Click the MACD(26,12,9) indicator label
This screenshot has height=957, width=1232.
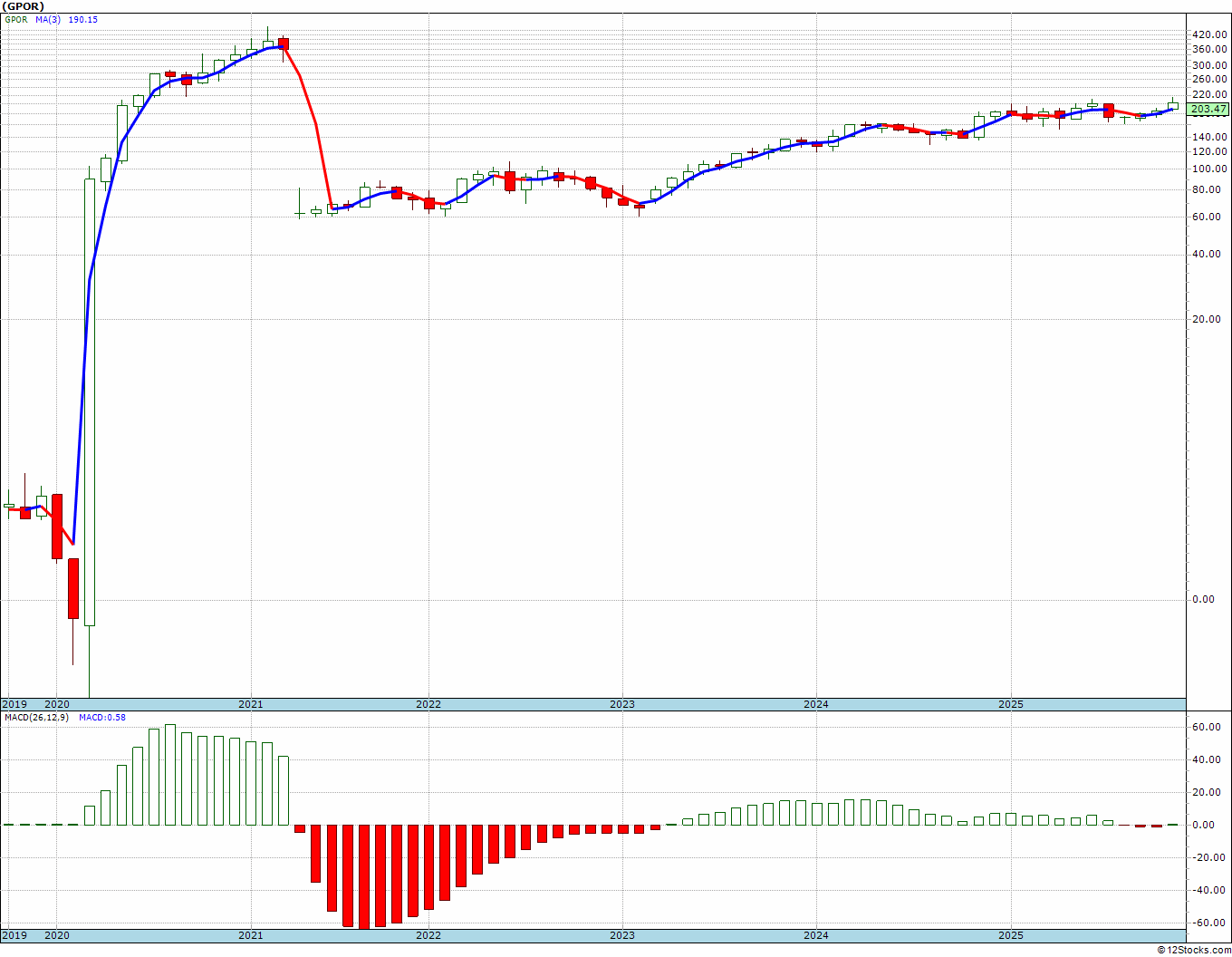click(x=36, y=717)
